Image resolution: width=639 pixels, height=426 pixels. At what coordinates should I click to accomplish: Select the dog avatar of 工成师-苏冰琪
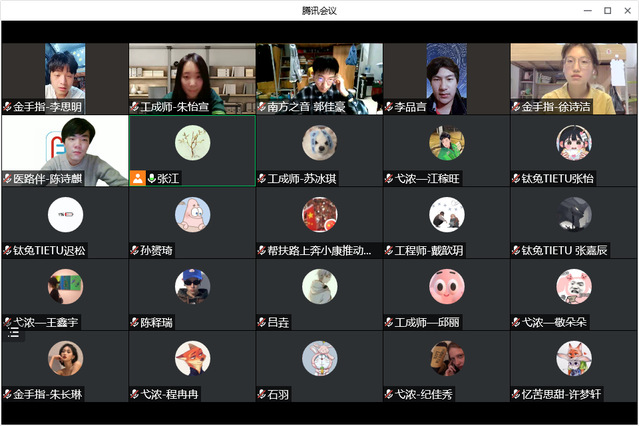click(x=320, y=143)
